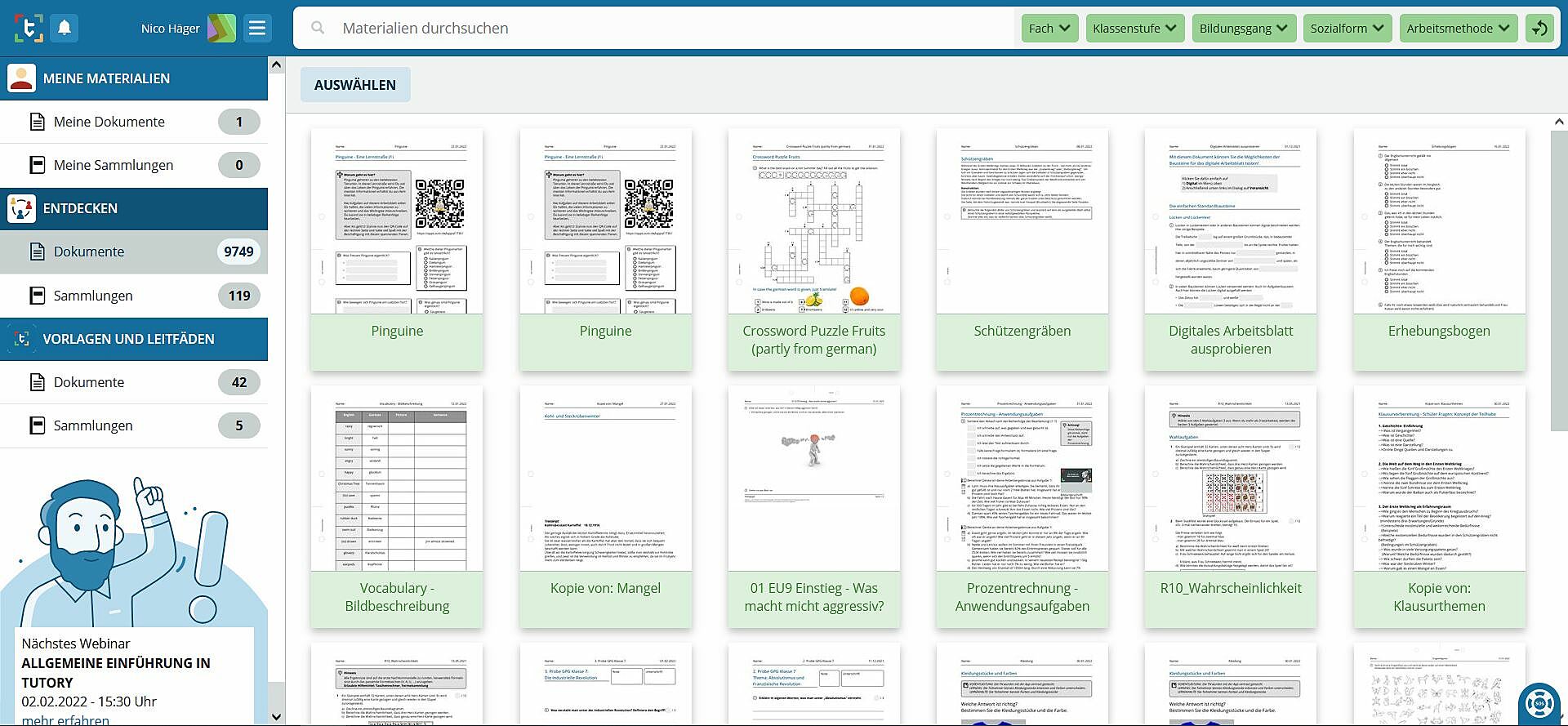Expand the Fach filter dropdown
The image size is (1568, 726).
(x=1049, y=29)
